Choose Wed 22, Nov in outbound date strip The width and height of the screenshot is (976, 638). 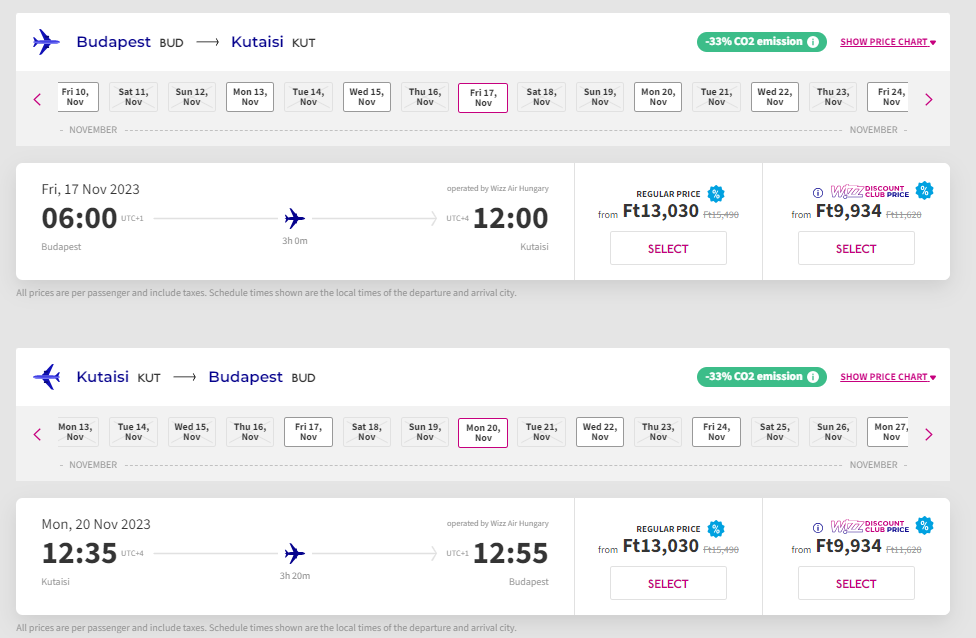pyautogui.click(x=775, y=97)
